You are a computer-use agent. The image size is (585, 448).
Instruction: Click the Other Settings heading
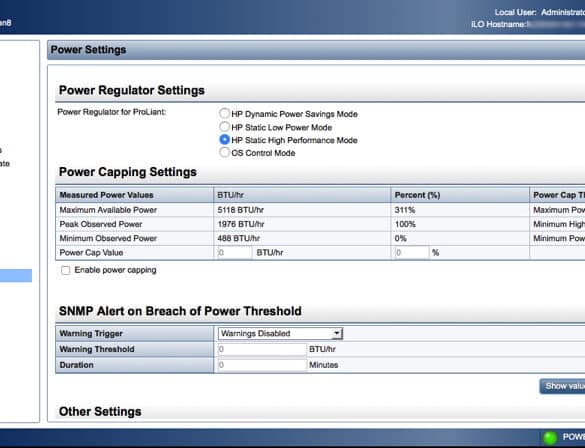[100, 411]
